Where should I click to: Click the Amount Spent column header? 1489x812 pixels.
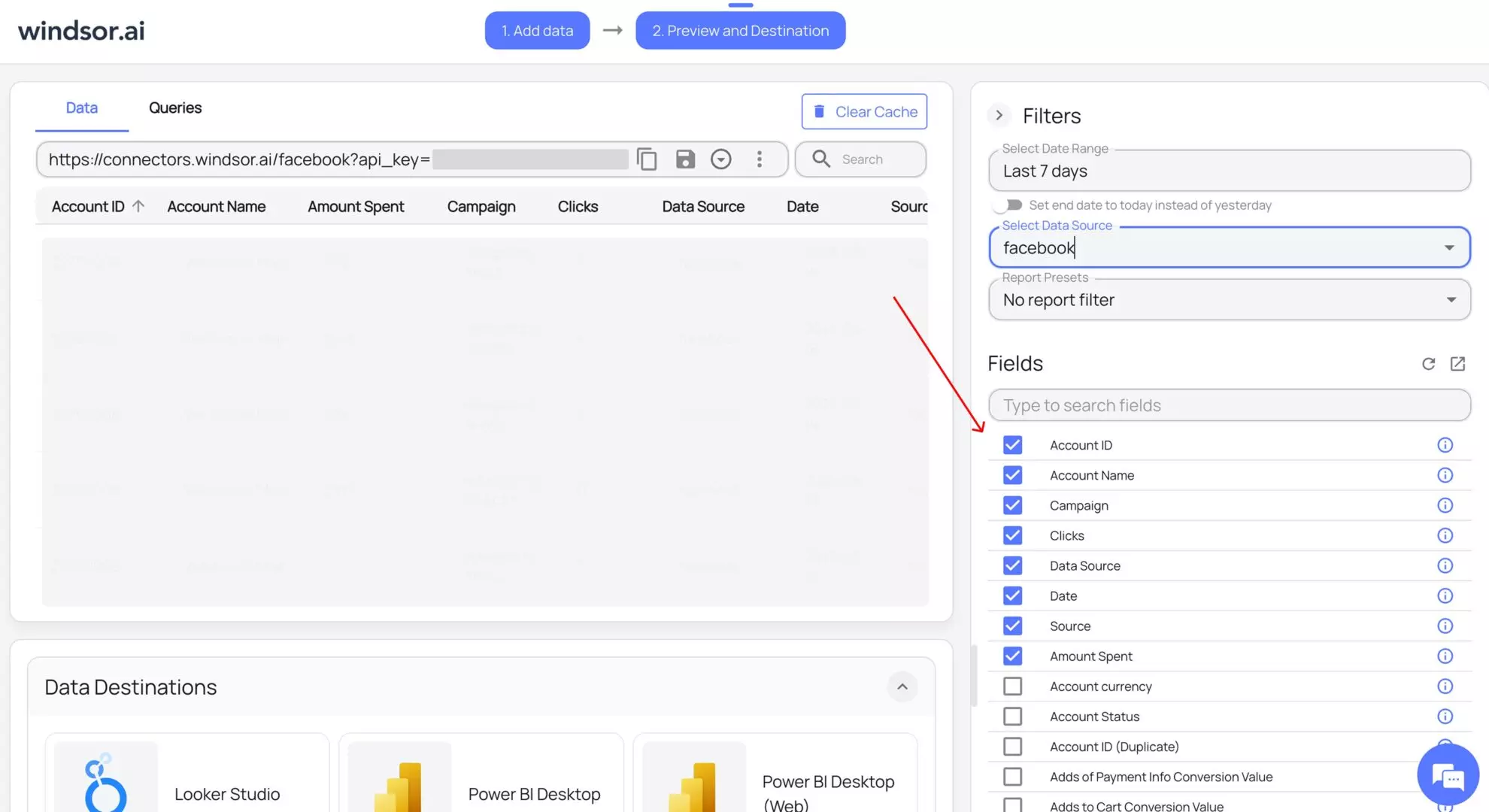coord(356,207)
